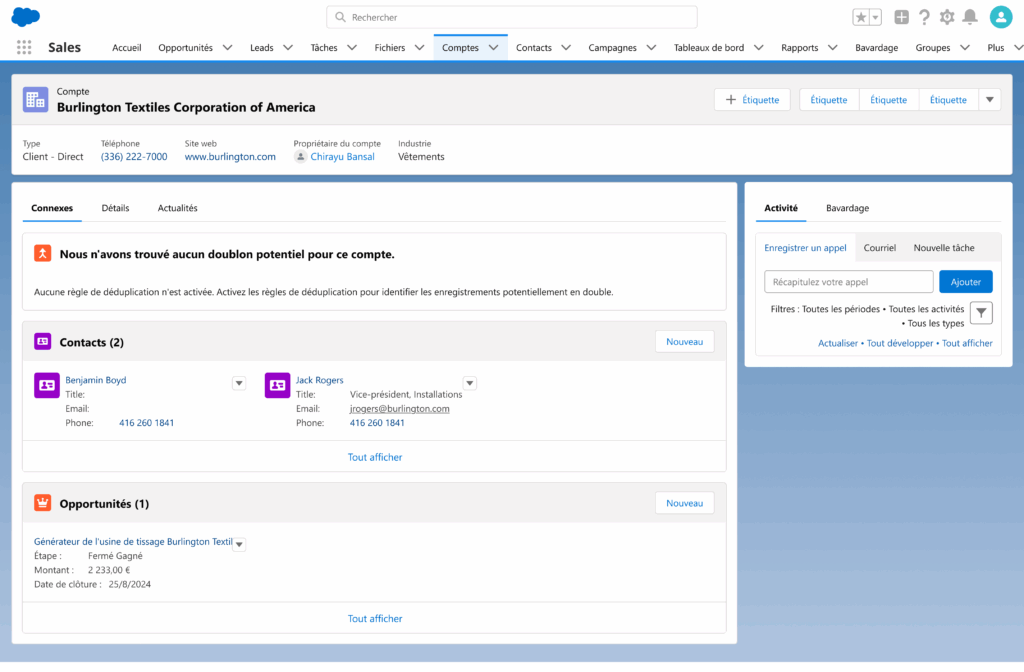
Task: Click the favorites star icon
Action: [861, 18]
